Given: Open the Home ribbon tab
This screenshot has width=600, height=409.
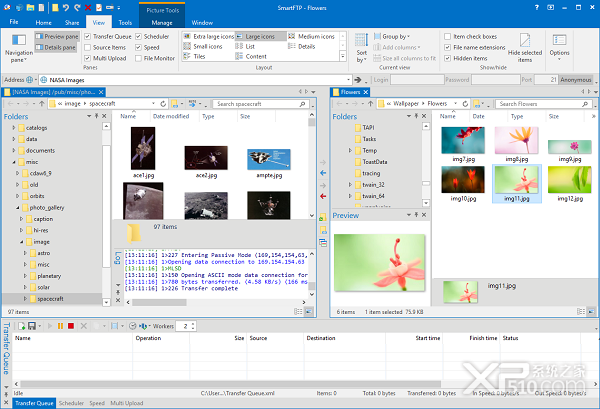Looking at the screenshot, I should pos(43,23).
